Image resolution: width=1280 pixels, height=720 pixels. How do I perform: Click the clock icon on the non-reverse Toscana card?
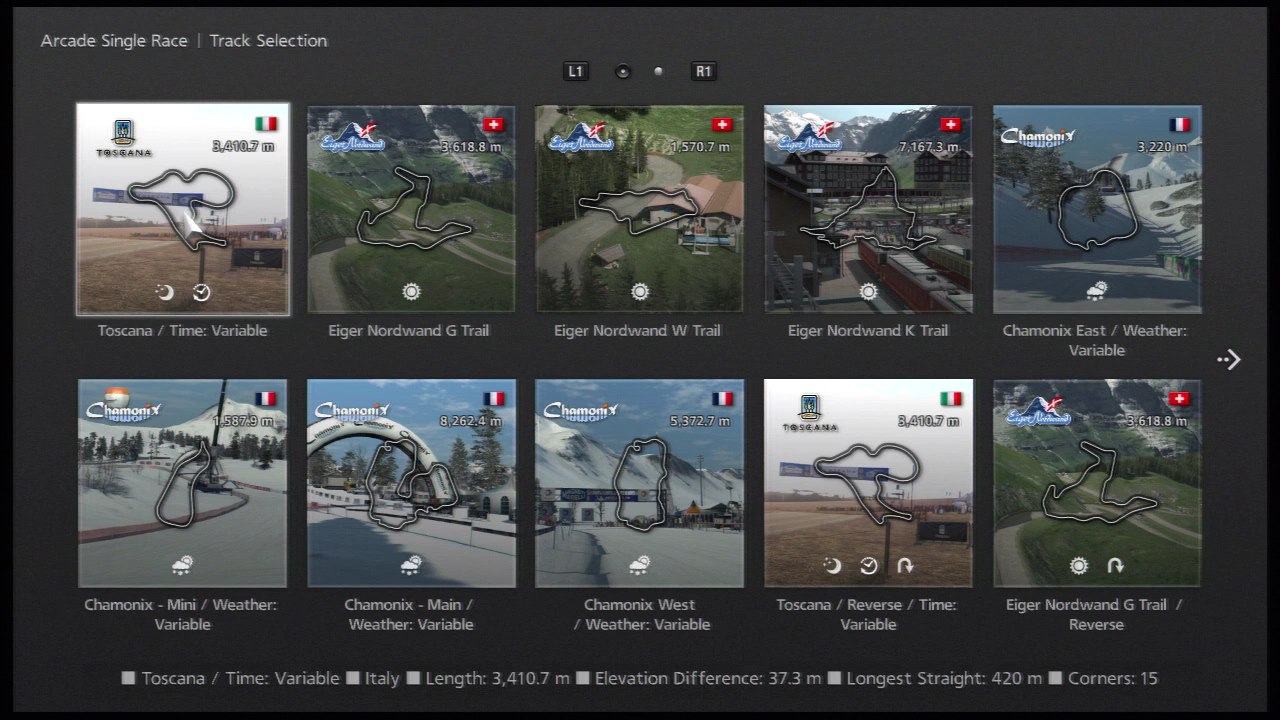pyautogui.click(x=202, y=292)
